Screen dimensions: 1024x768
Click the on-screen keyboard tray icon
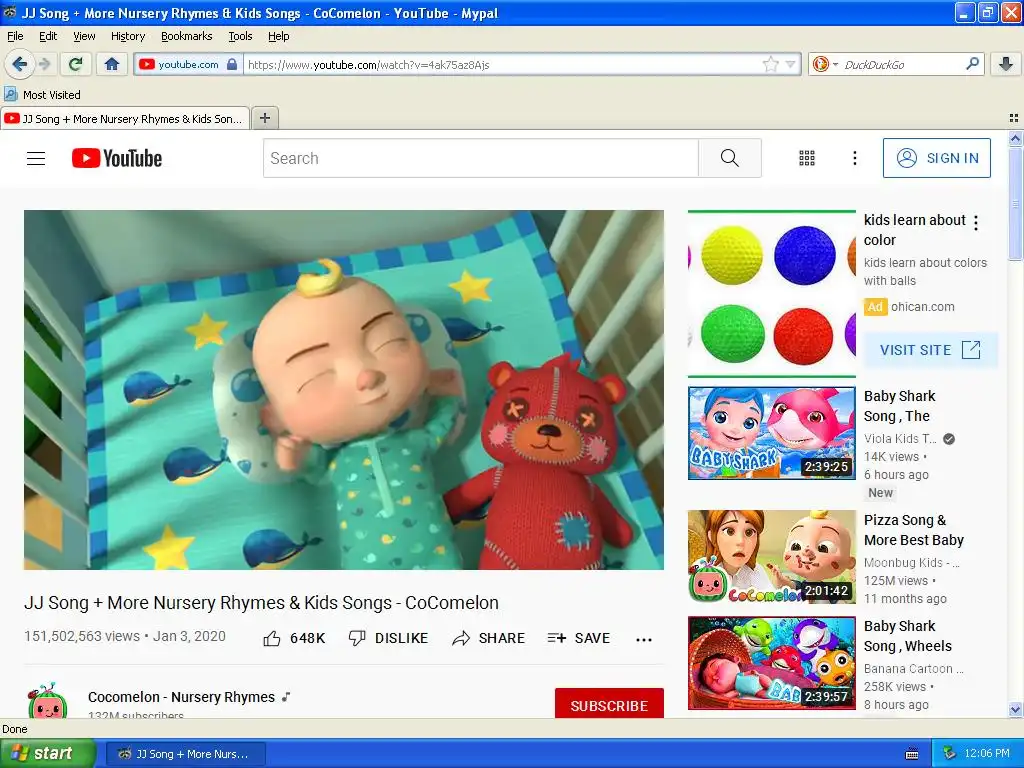point(912,754)
